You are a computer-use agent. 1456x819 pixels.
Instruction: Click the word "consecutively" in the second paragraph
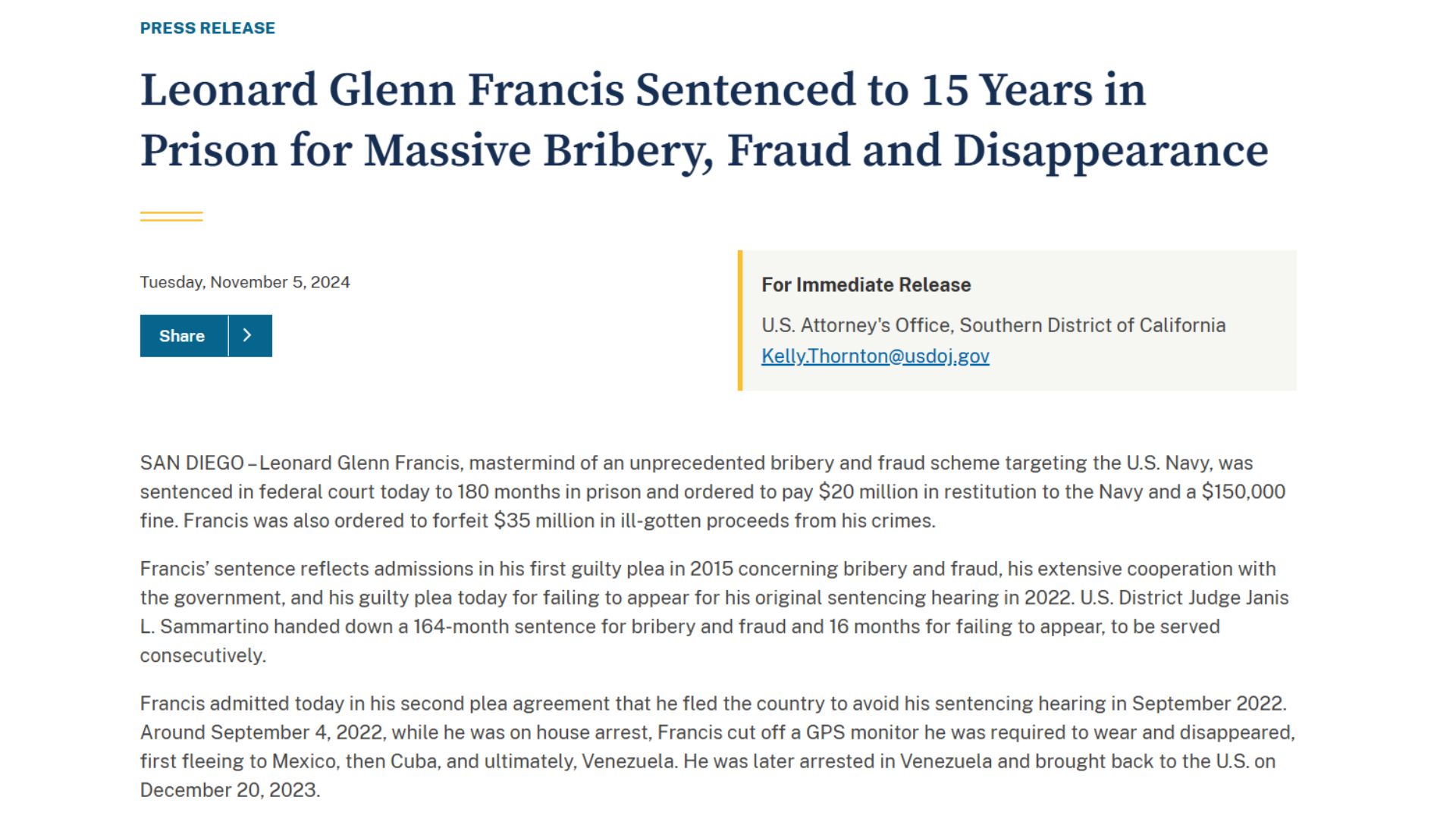tap(202, 656)
